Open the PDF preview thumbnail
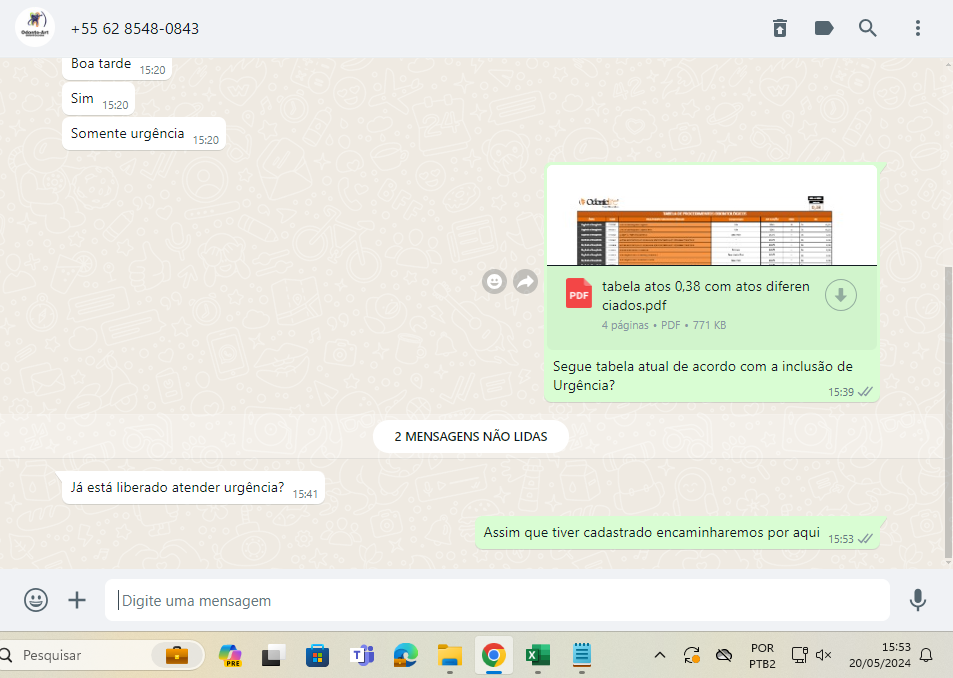Image resolution: width=953 pixels, height=678 pixels. 711,218
